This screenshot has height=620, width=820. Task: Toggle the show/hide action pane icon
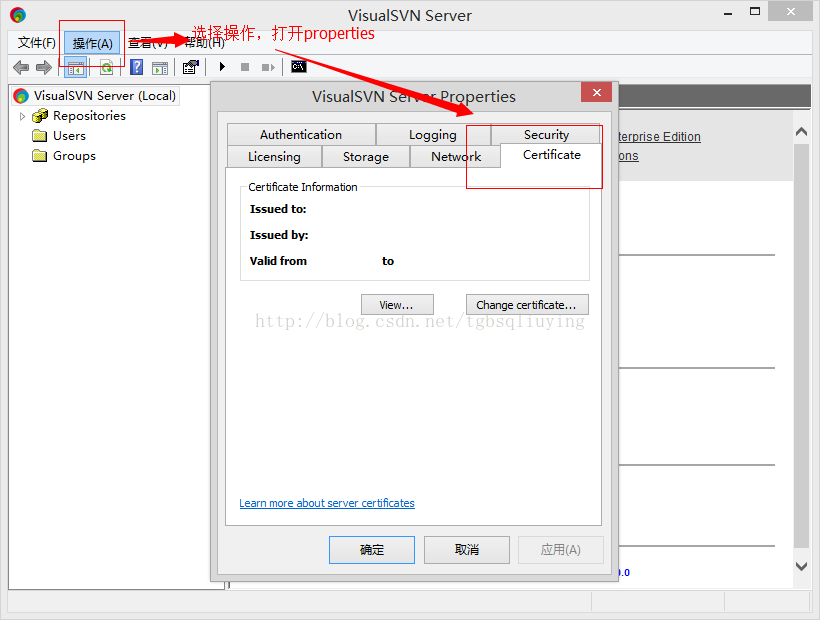160,68
